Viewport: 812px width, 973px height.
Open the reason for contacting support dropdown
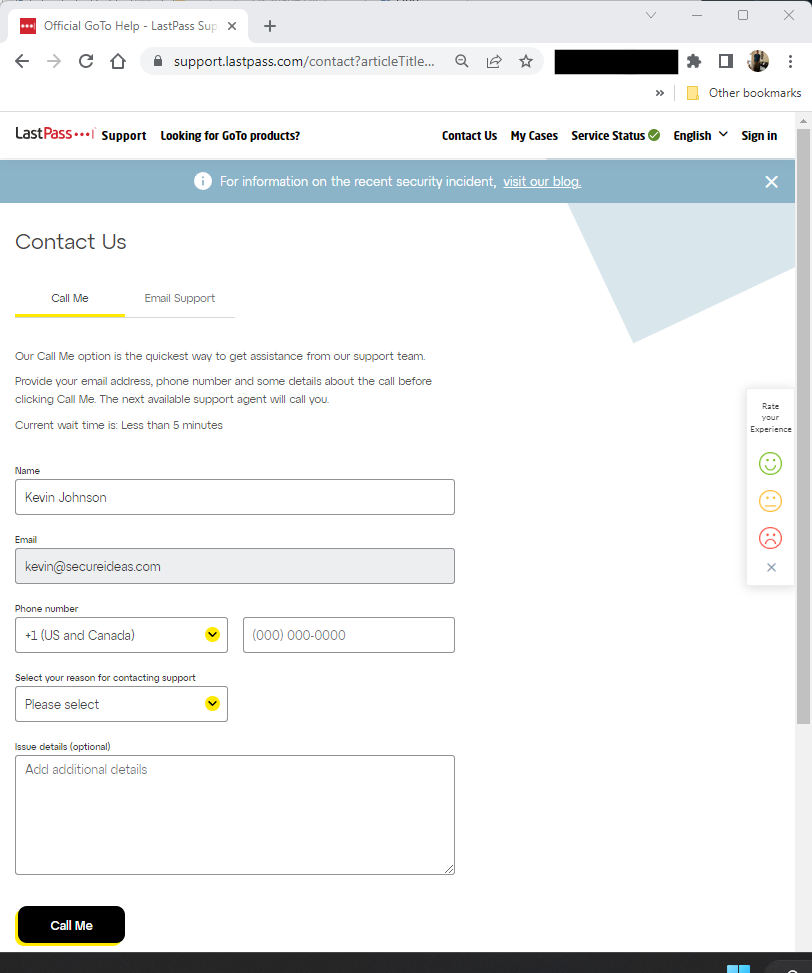122,704
